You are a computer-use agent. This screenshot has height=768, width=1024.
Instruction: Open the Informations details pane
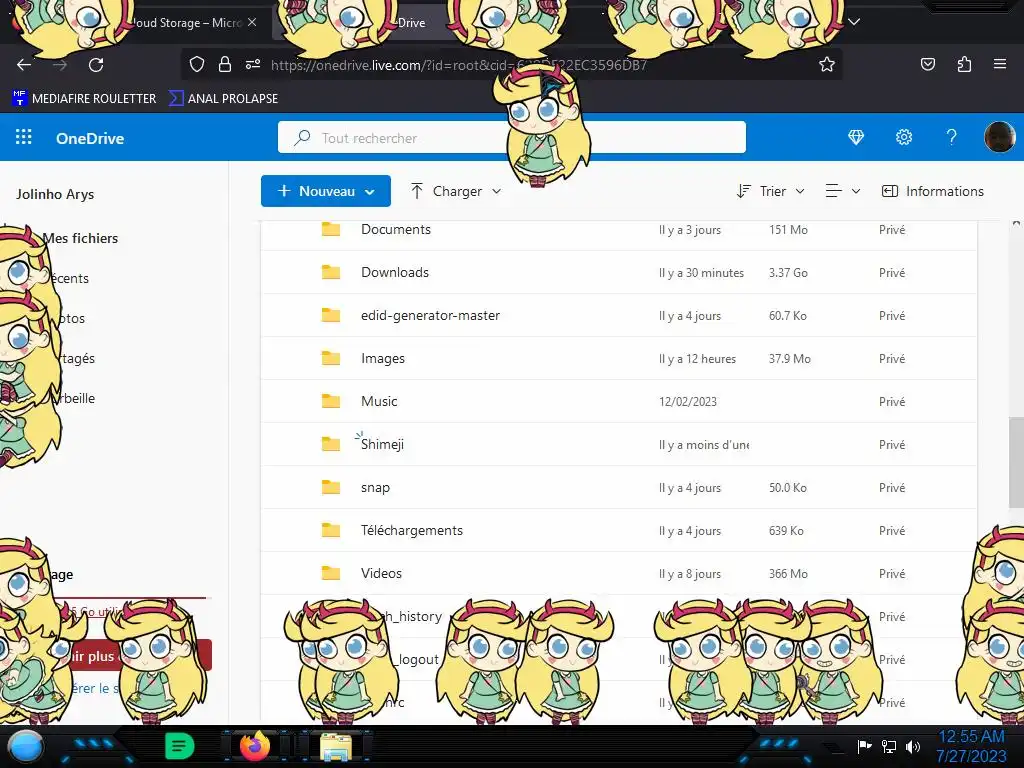[x=933, y=191]
